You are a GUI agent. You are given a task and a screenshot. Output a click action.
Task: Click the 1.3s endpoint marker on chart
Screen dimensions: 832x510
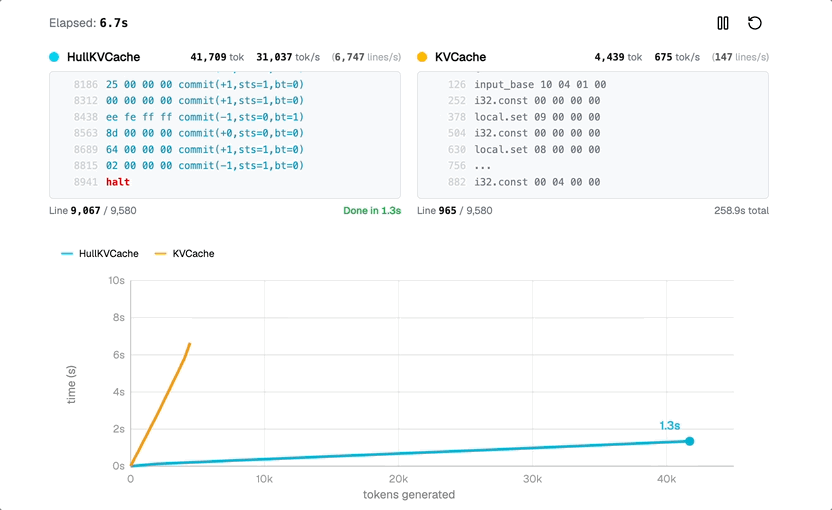(689, 441)
